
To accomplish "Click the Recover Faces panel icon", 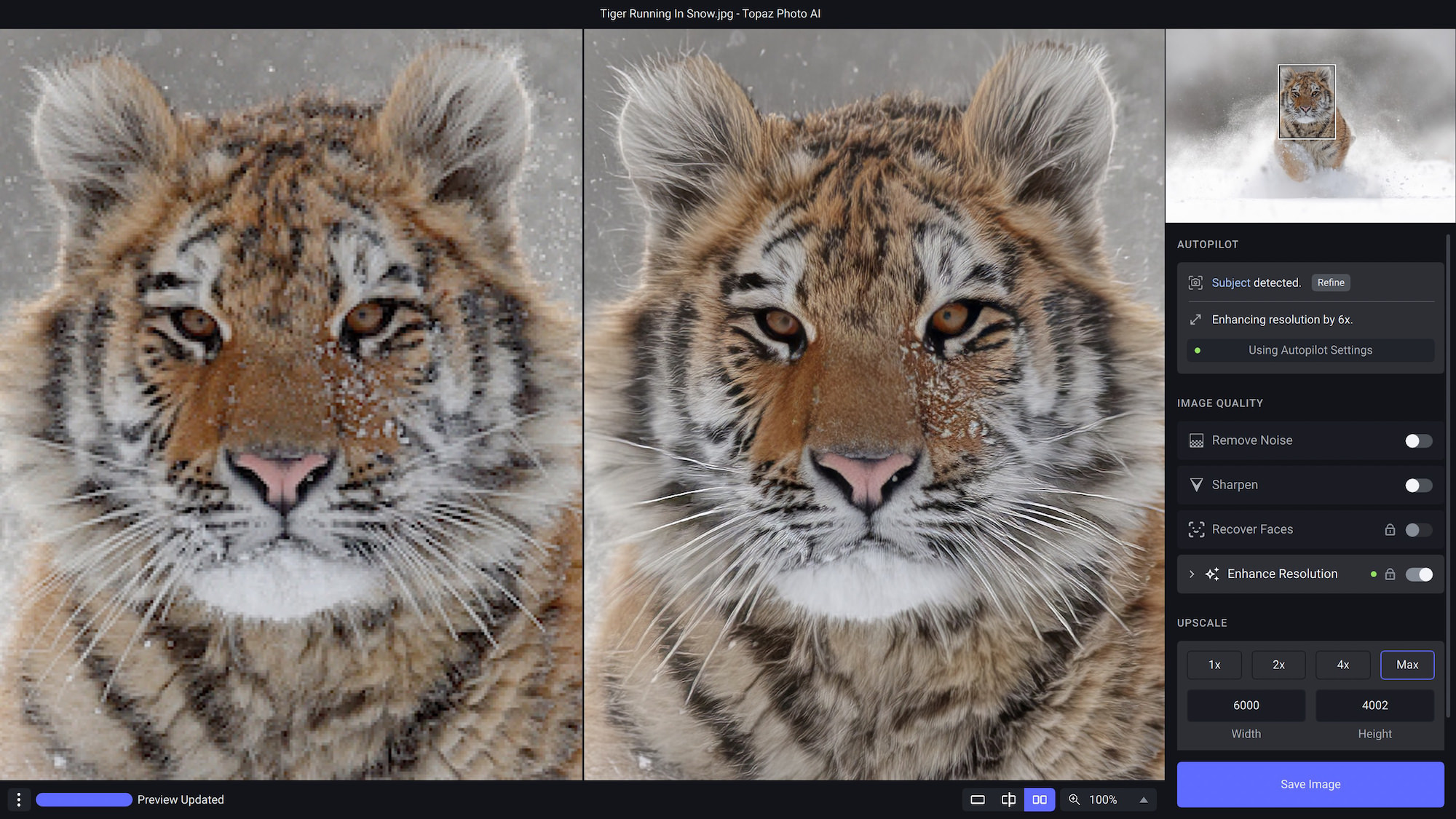I will 1196,529.
